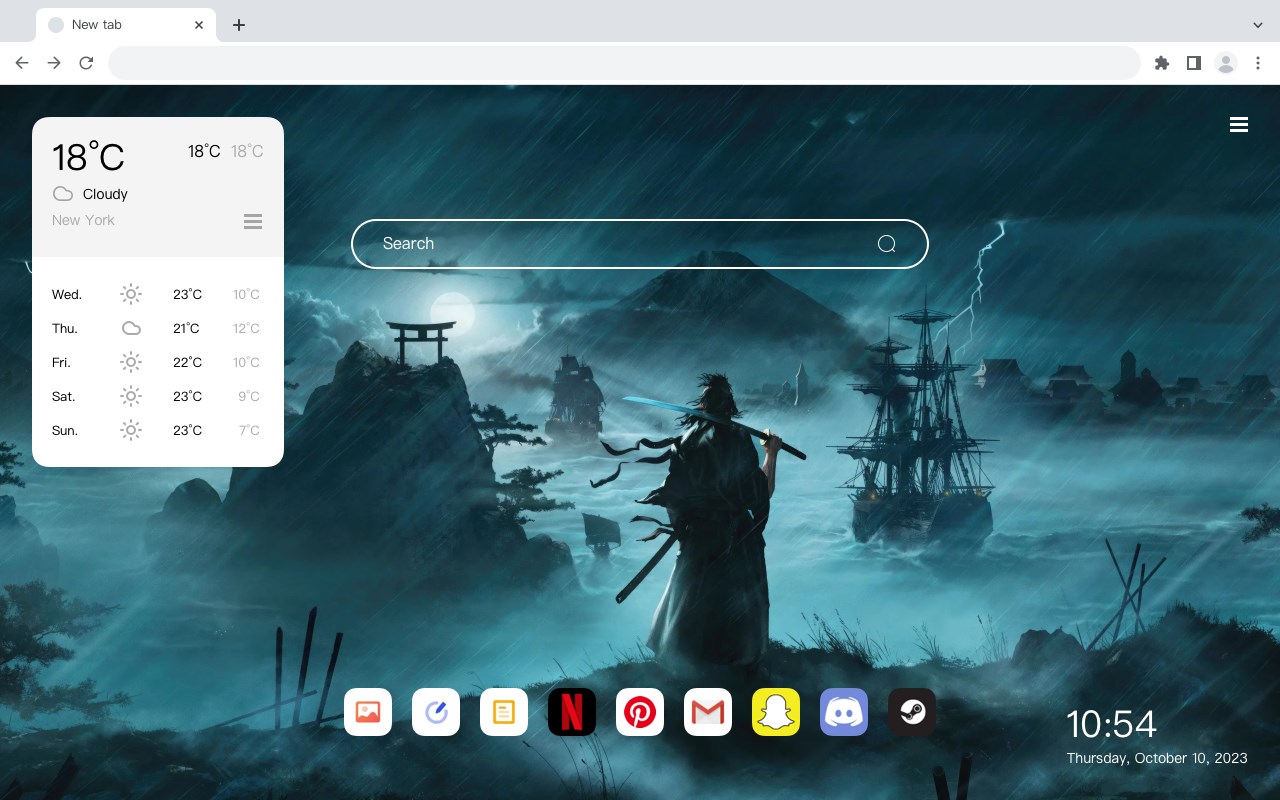Click the sunny icon for Wed.
The image size is (1280, 800).
131,294
